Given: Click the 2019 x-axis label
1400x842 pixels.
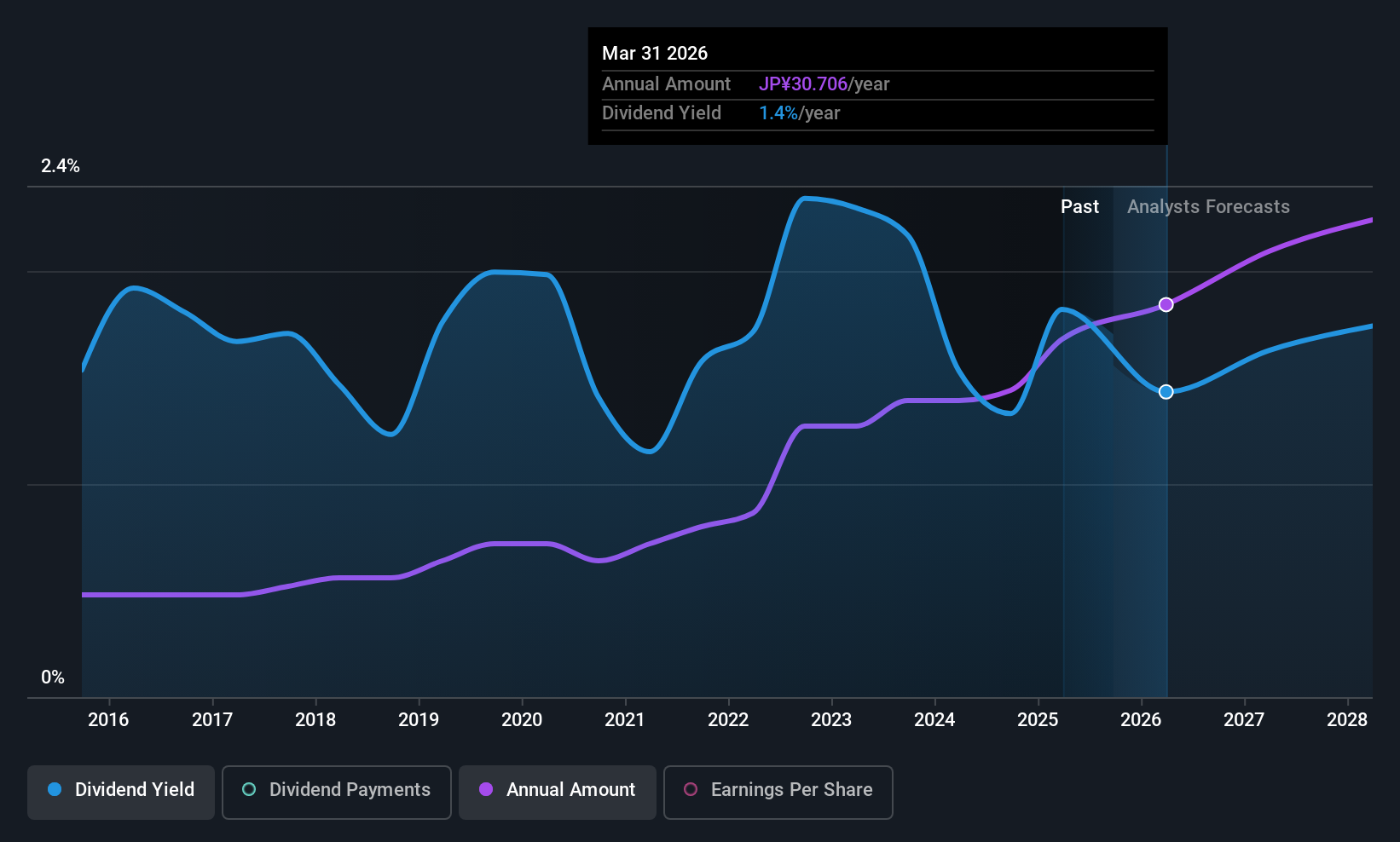Looking at the screenshot, I should 419,720.
